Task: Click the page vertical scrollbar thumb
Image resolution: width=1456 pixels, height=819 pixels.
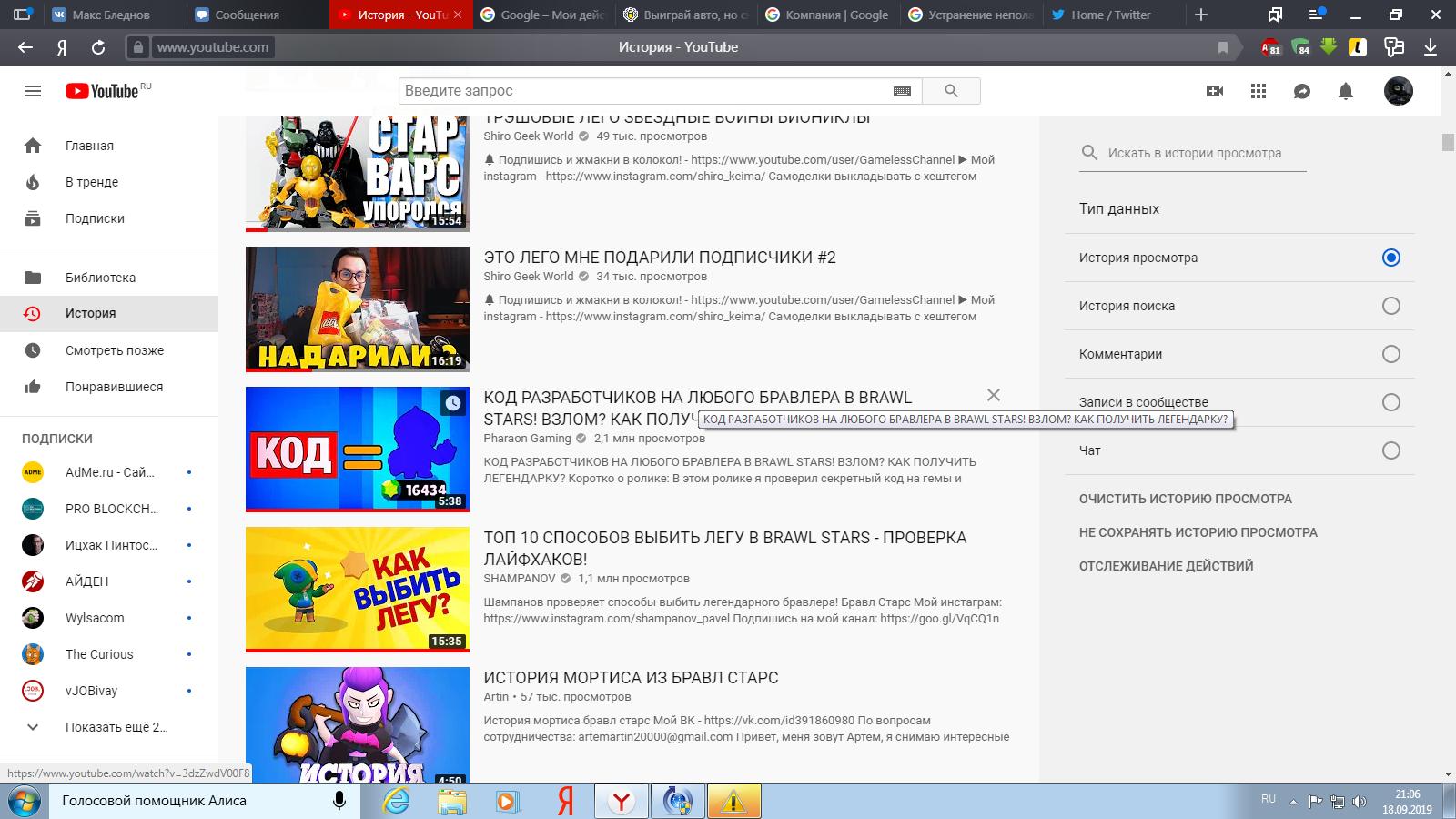Action: point(1448,143)
